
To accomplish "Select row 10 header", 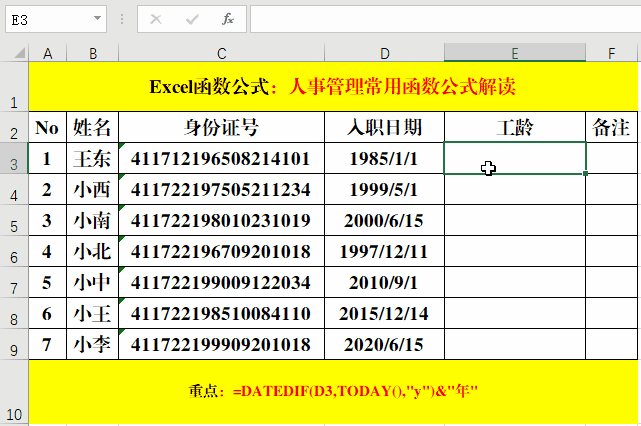I will (14, 392).
